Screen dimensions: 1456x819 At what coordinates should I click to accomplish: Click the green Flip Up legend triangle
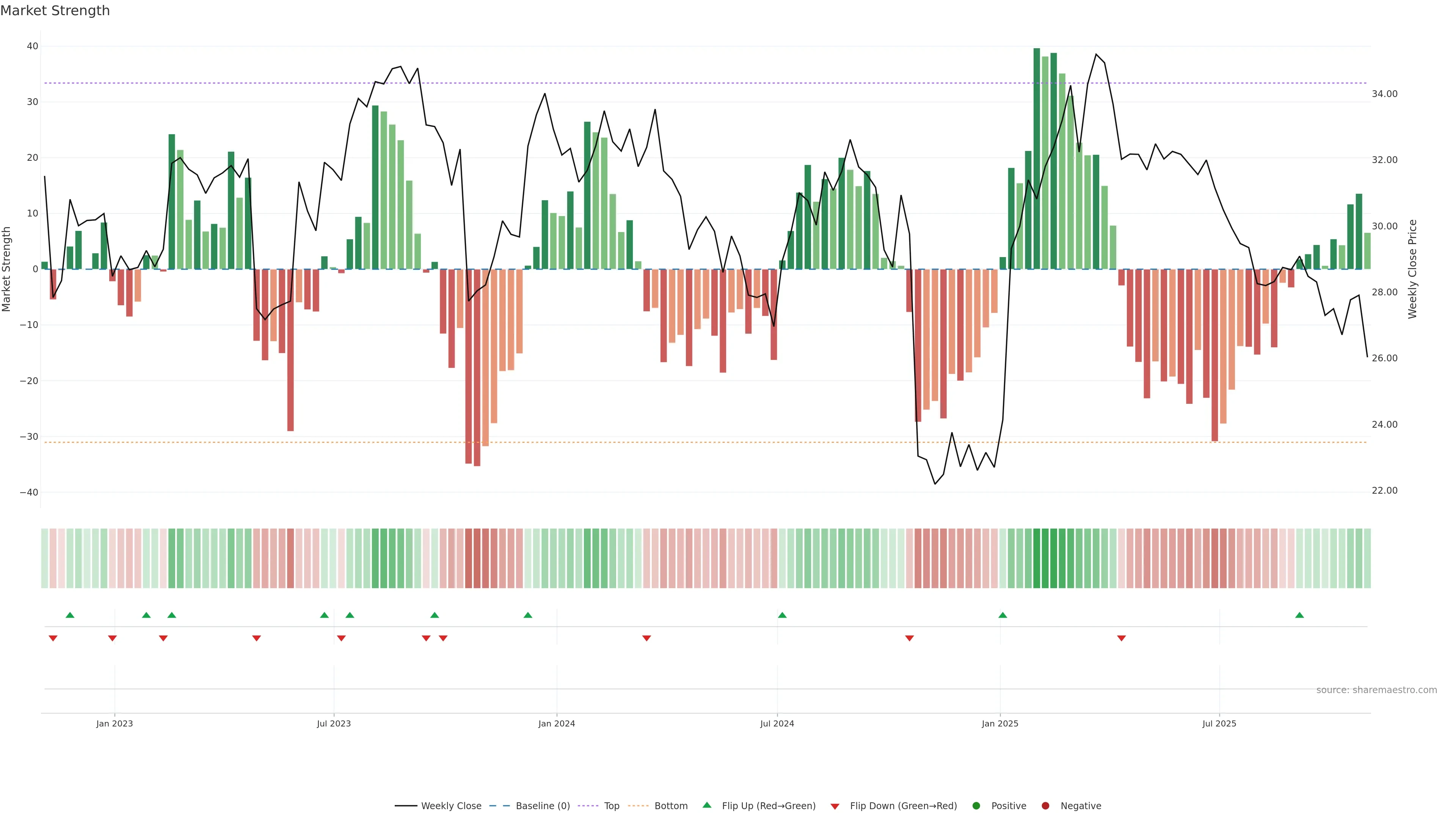(x=706, y=805)
